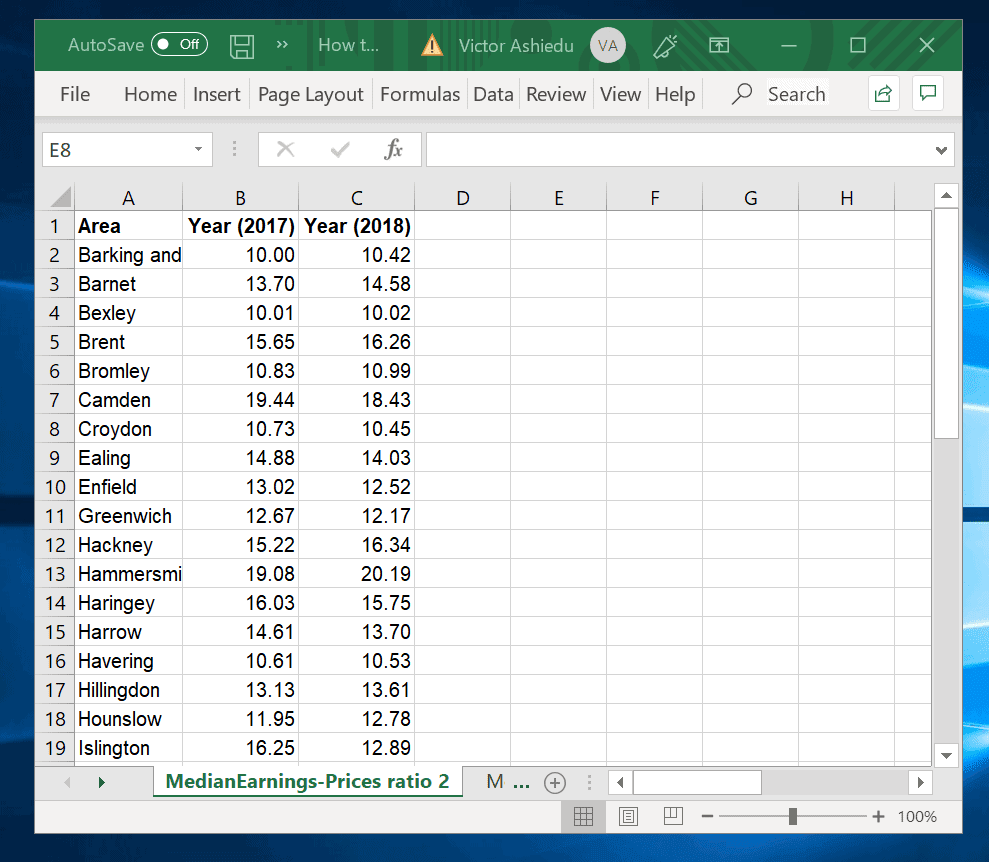Click the zoom slider handle

pos(793,817)
